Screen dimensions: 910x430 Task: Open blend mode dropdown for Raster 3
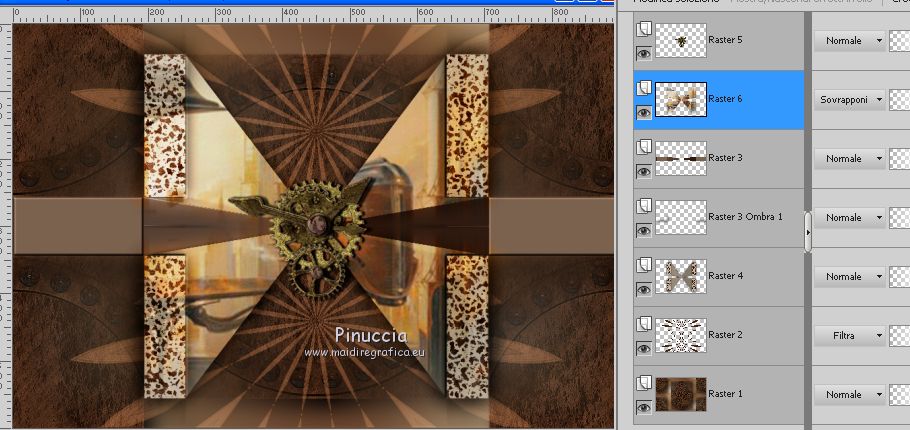[850, 158]
